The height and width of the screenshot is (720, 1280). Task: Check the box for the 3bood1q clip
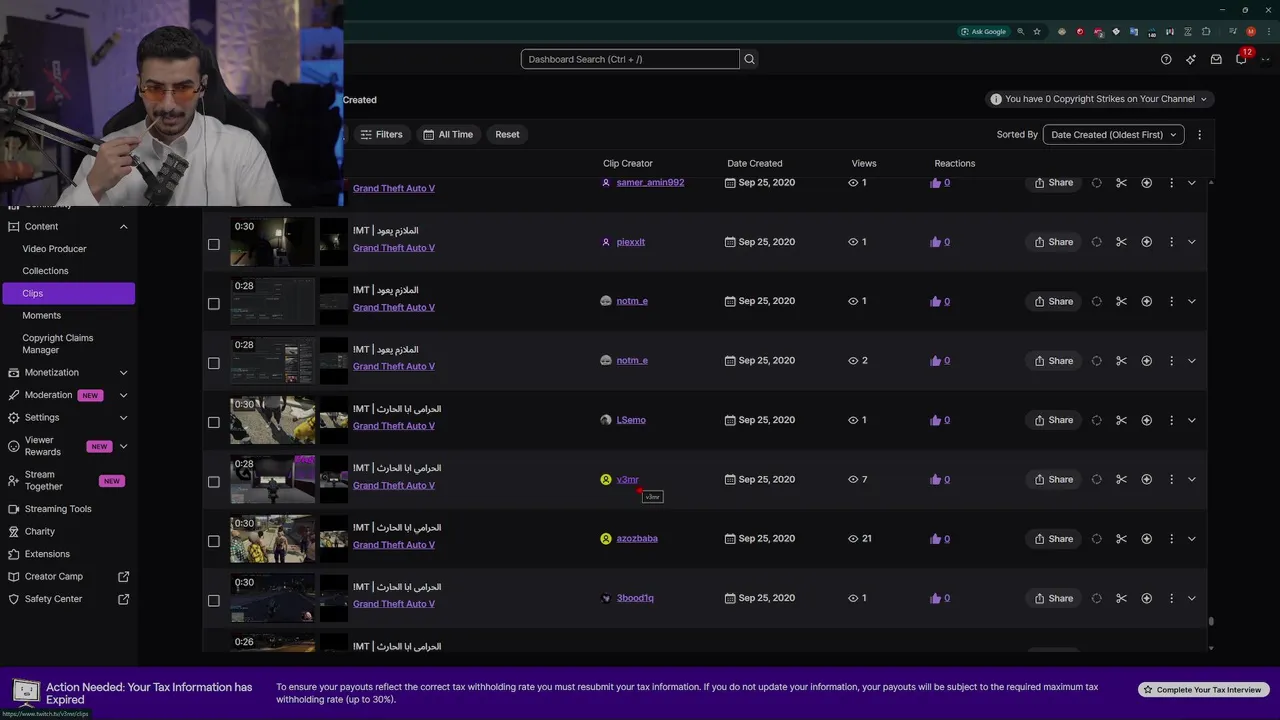(213, 600)
